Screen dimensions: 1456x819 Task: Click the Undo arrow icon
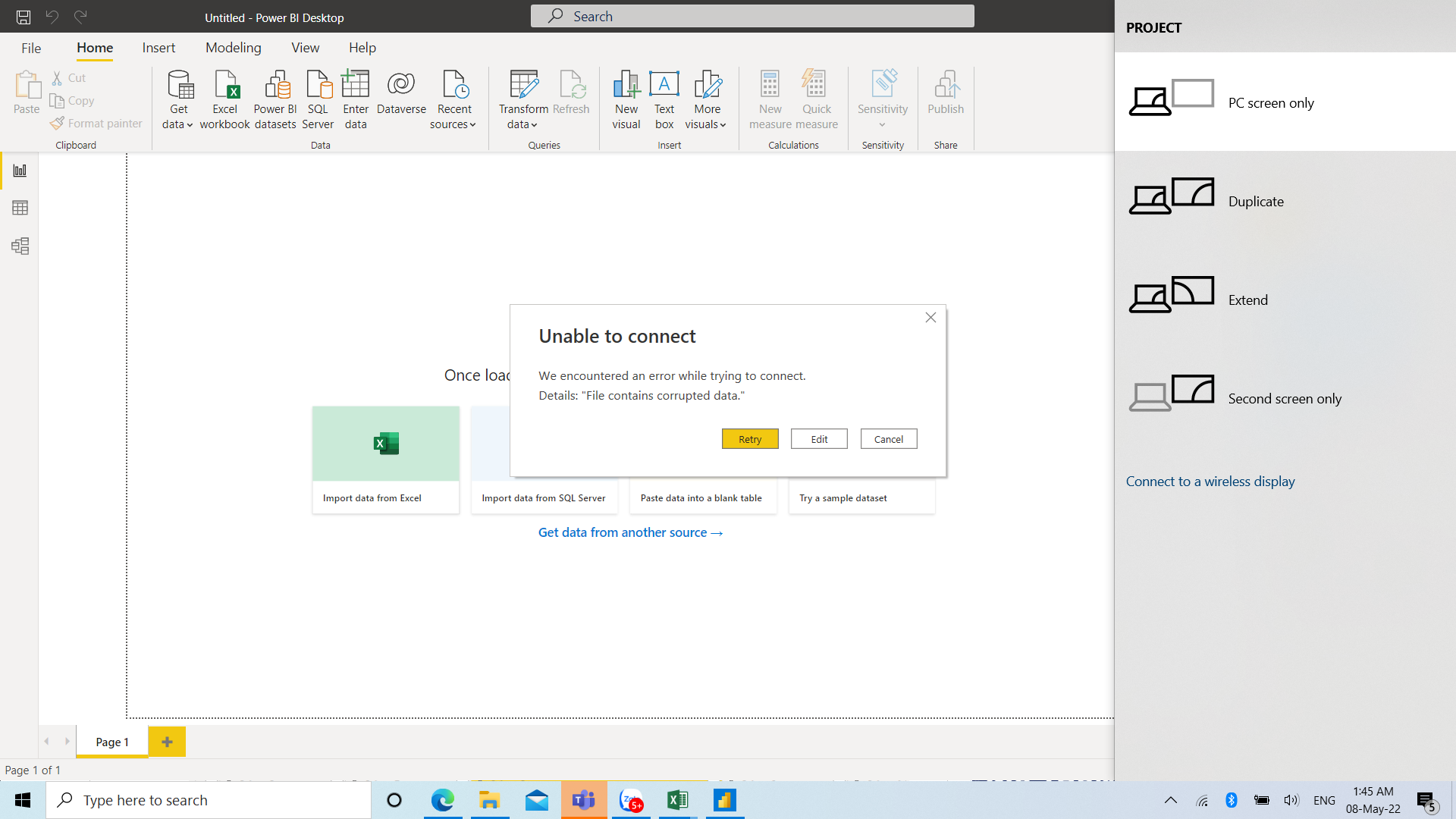click(52, 16)
